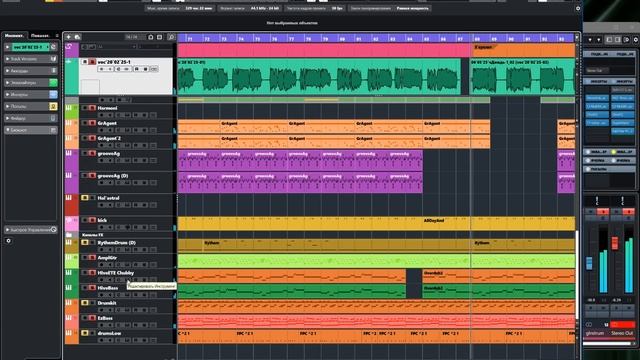Click the mixer horizontal scrollbar
The height and width of the screenshot is (360, 640).
pos(607,344)
